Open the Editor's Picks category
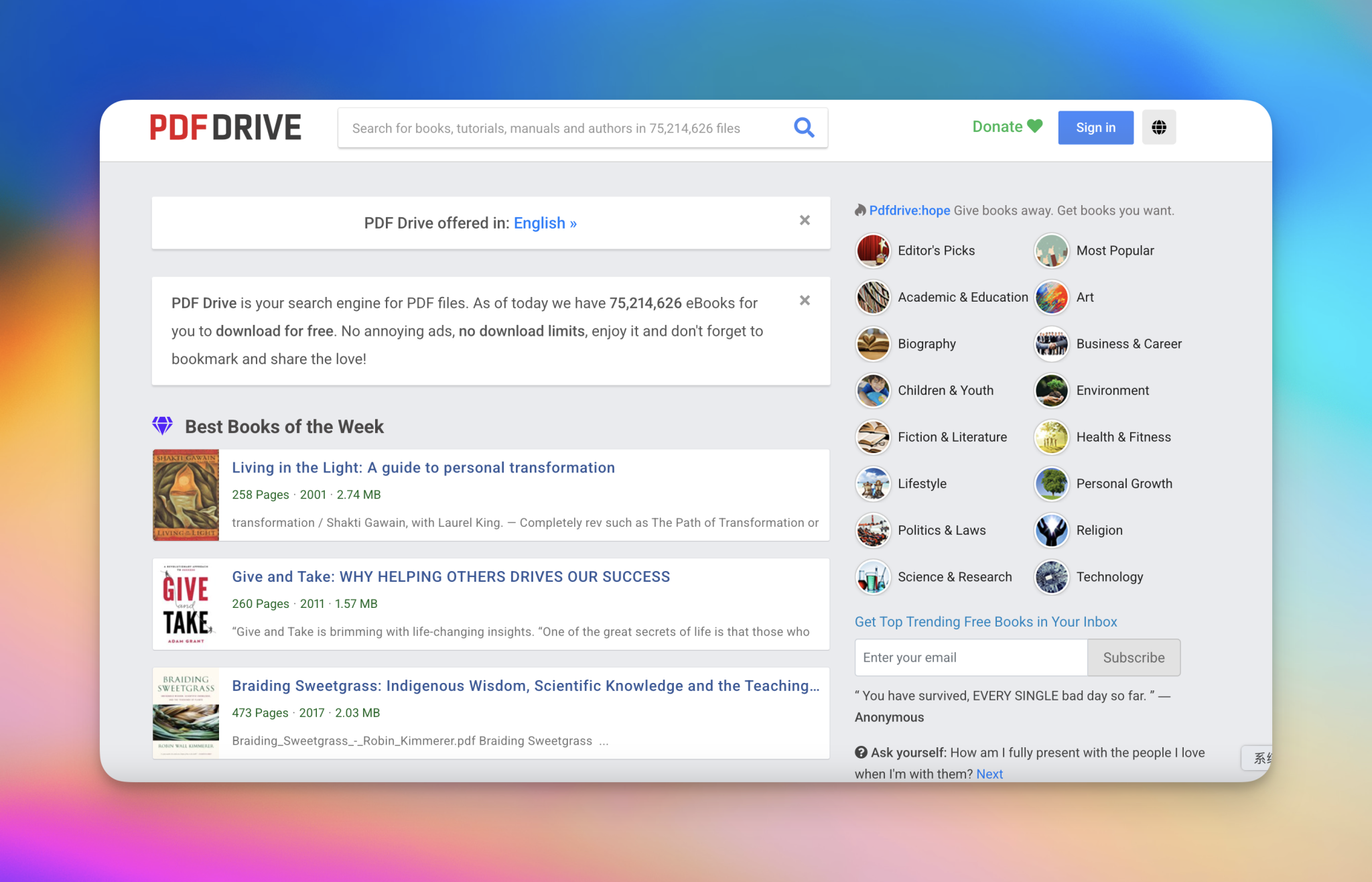This screenshot has width=1372, height=882. coord(873,250)
